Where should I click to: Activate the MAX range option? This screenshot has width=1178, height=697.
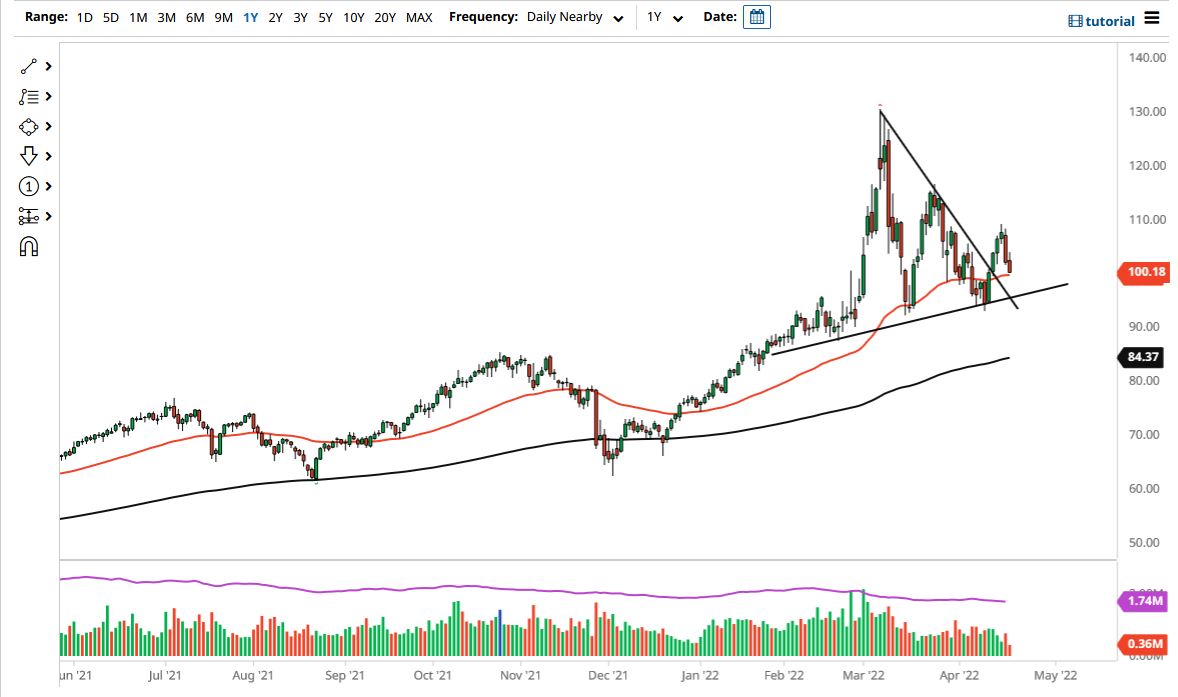[419, 17]
